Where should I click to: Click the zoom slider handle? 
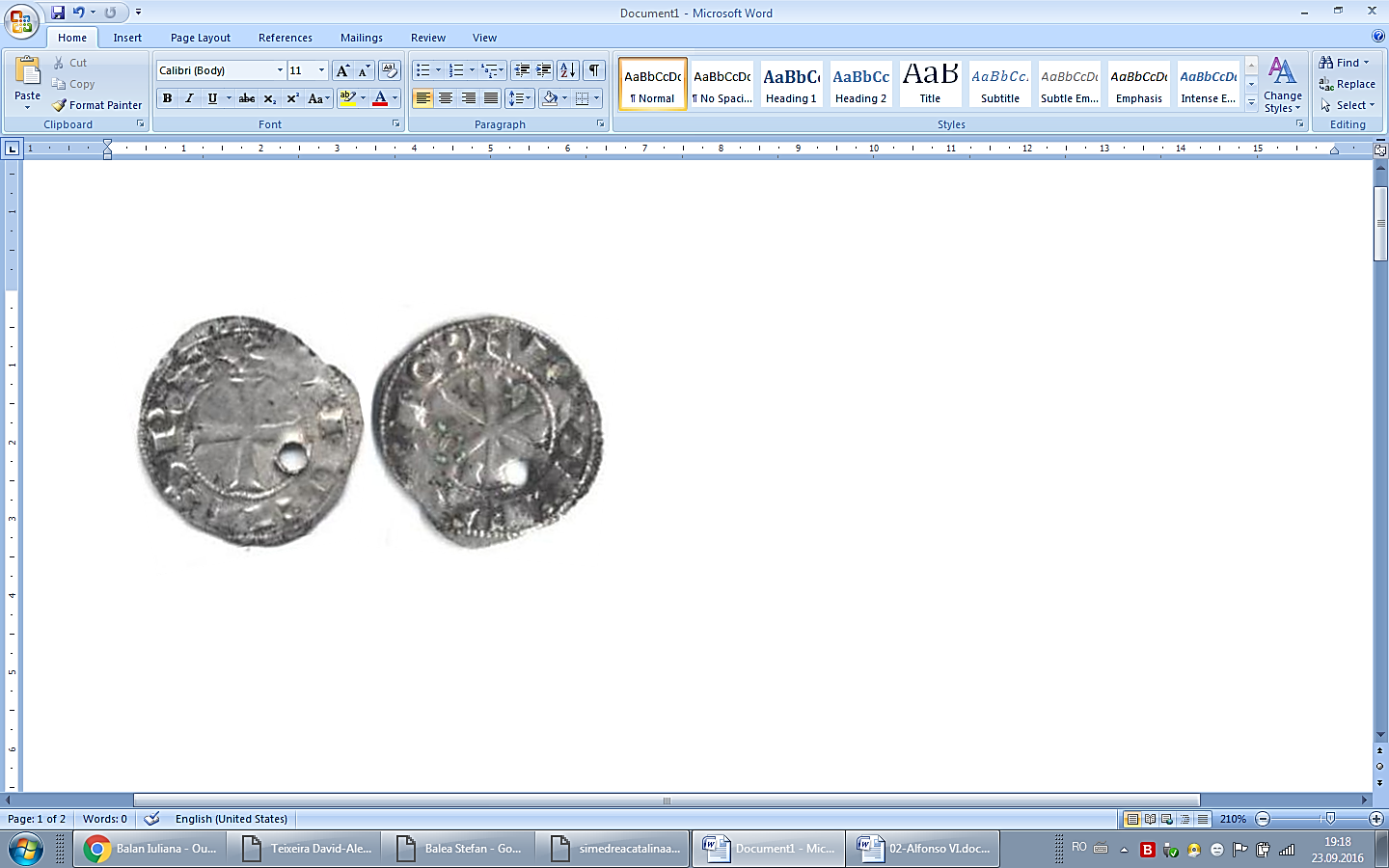1330,819
